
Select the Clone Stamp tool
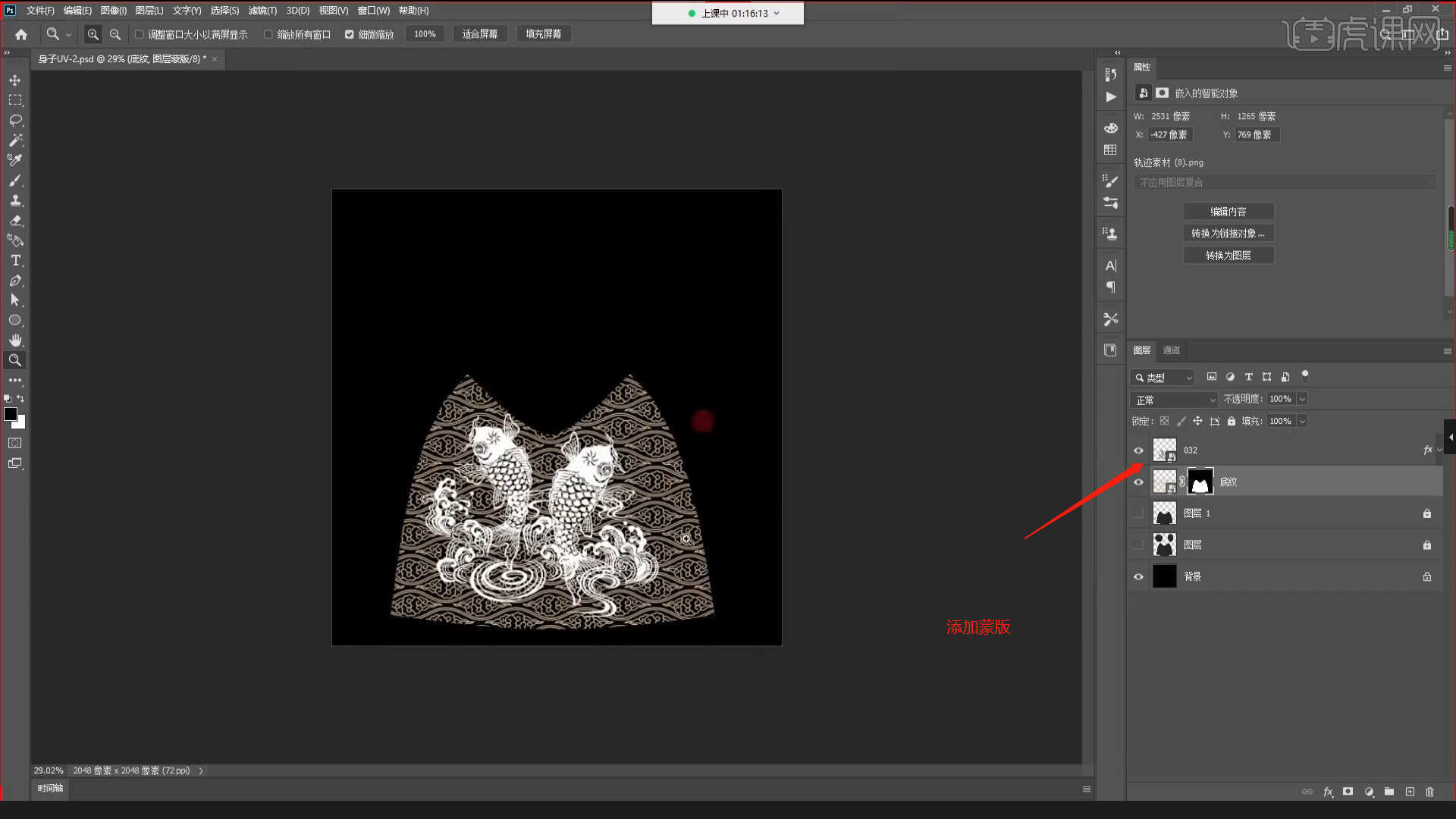point(15,200)
